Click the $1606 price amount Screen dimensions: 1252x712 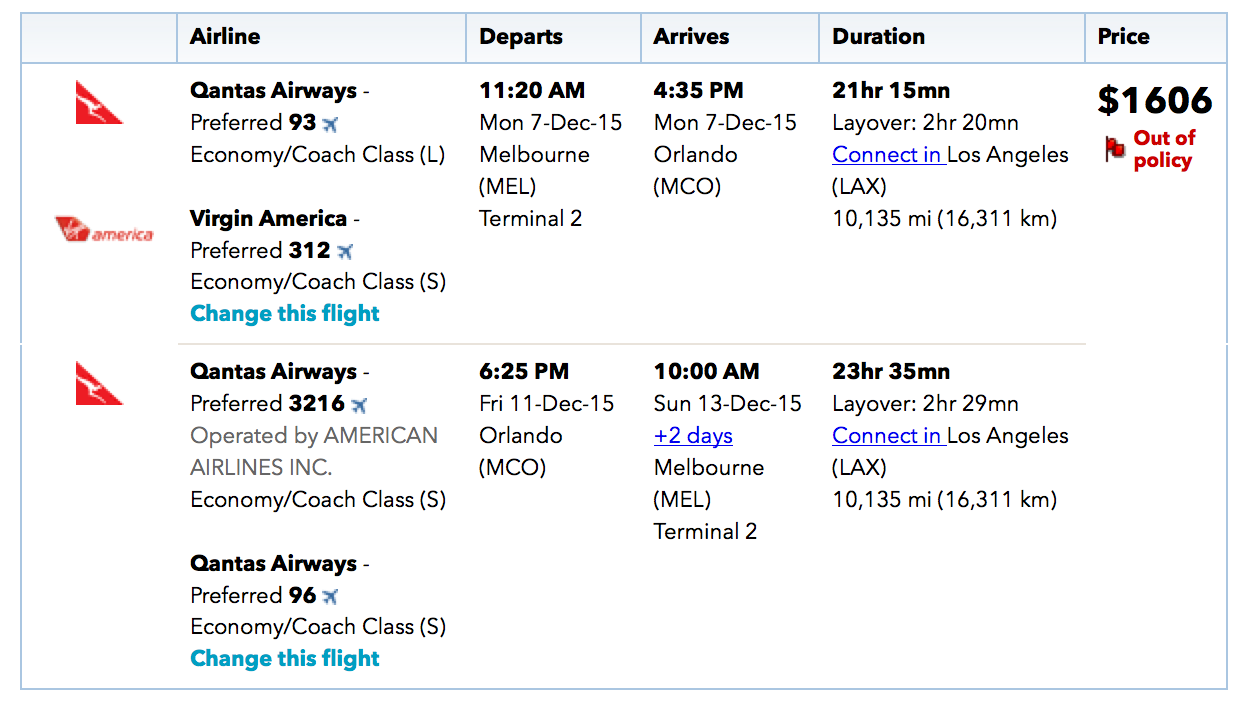pyautogui.click(x=1155, y=100)
